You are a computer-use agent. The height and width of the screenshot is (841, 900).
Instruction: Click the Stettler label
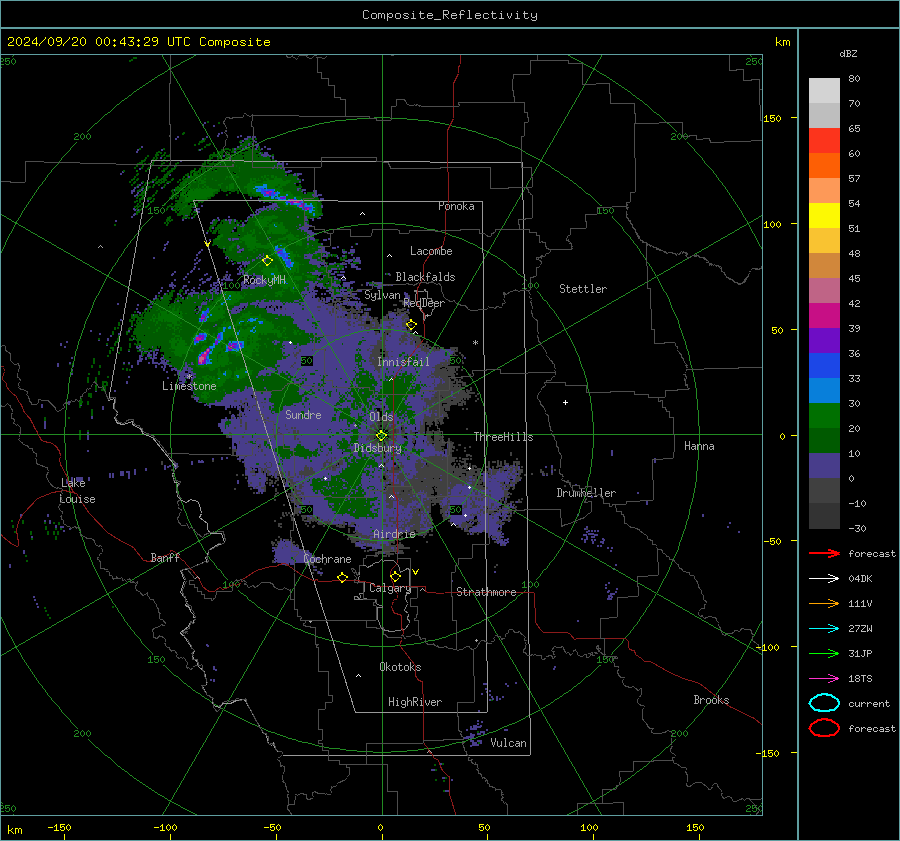click(583, 289)
